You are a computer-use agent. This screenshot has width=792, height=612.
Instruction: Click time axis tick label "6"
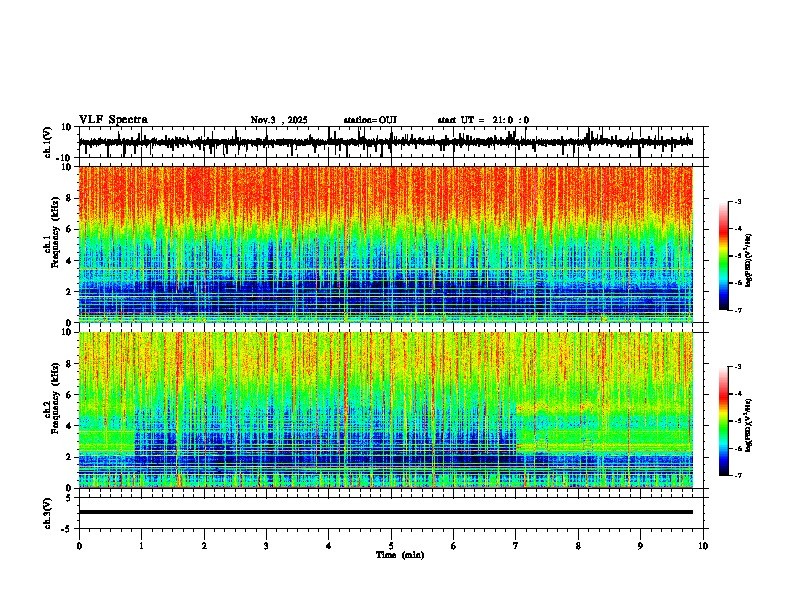pos(454,546)
